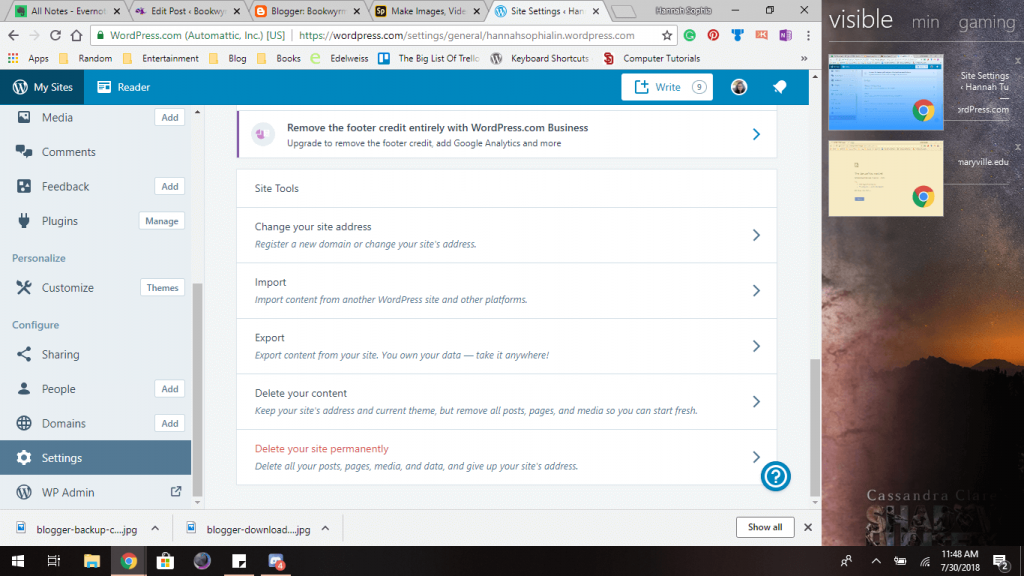Reload the page with refresh icon
Screen dimensions: 1024x576
56,35
